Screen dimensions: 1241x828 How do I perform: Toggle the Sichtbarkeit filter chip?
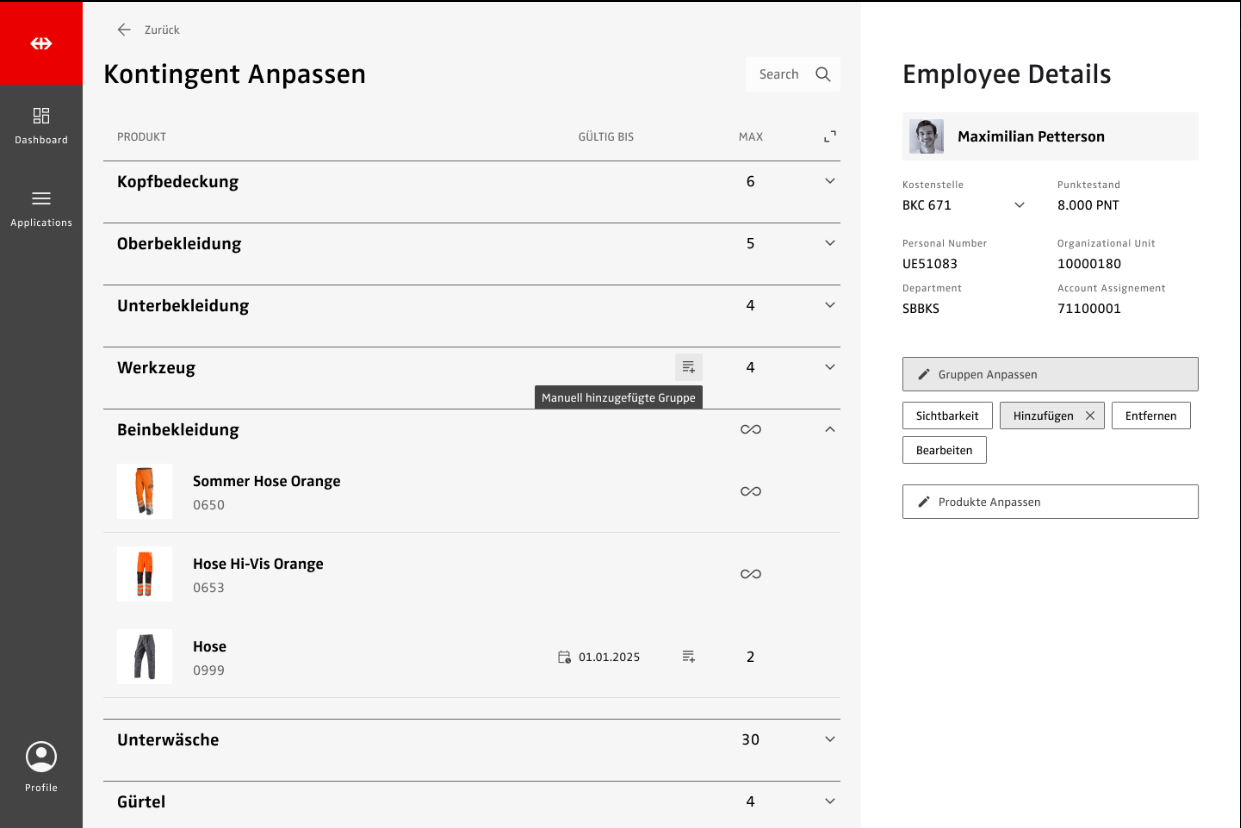947,416
